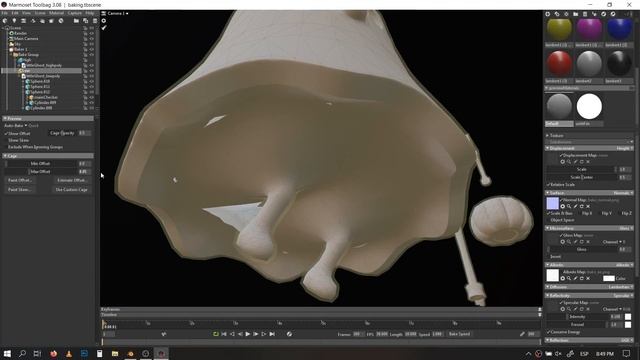Viewport: 640px width, 360px height.
Task: Open the Capture menu
Action: [x=75, y=13]
